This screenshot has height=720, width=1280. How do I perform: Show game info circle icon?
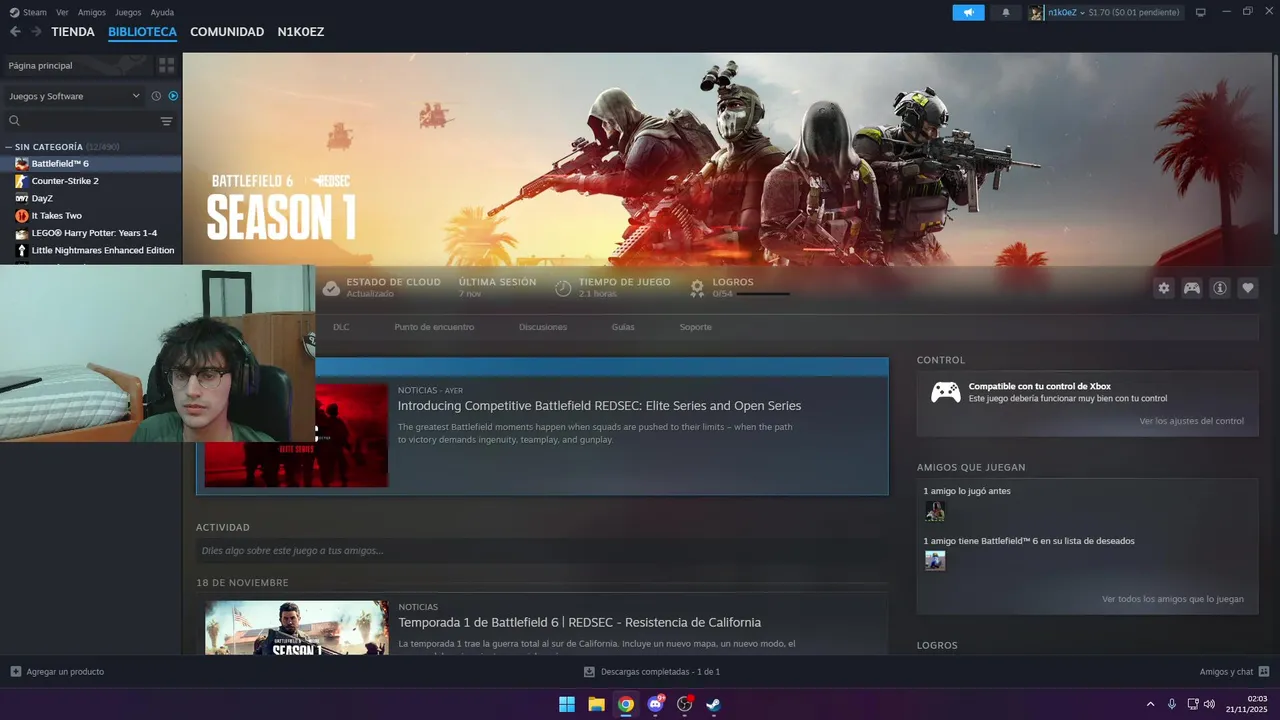pyautogui.click(x=1220, y=288)
